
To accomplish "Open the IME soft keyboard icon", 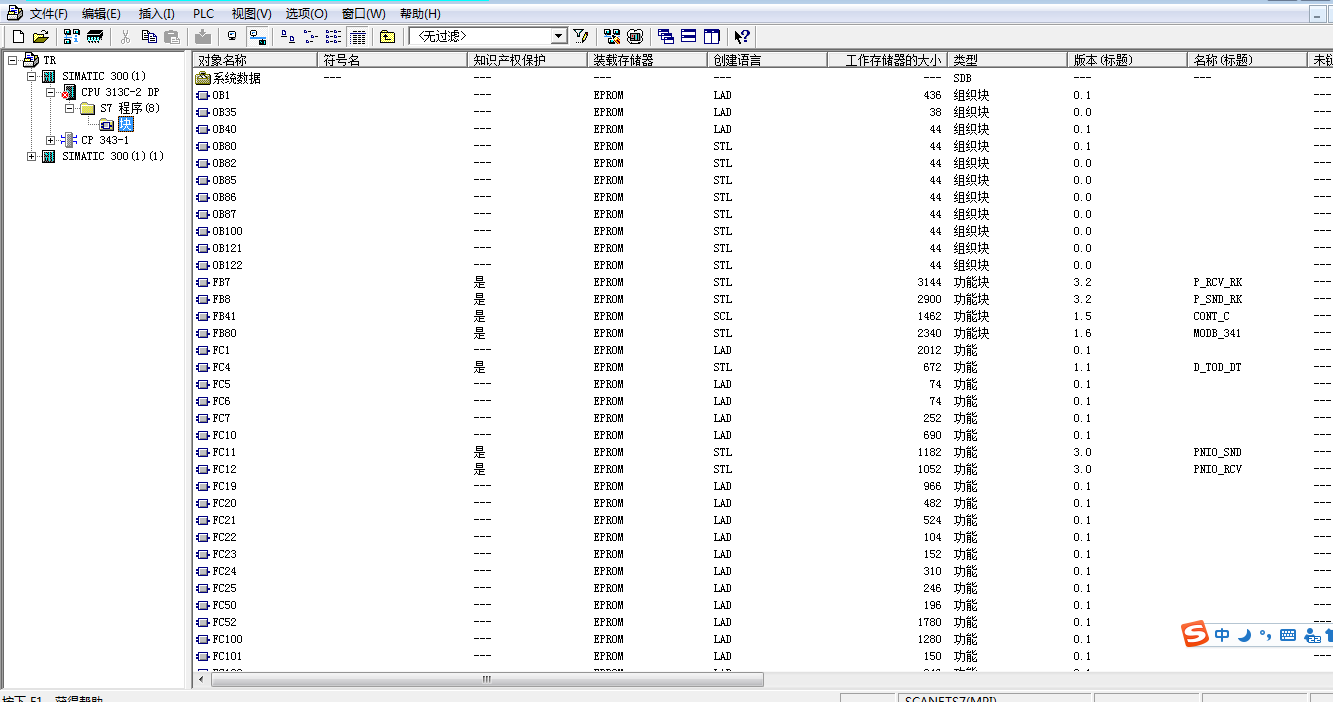I will [1288, 635].
